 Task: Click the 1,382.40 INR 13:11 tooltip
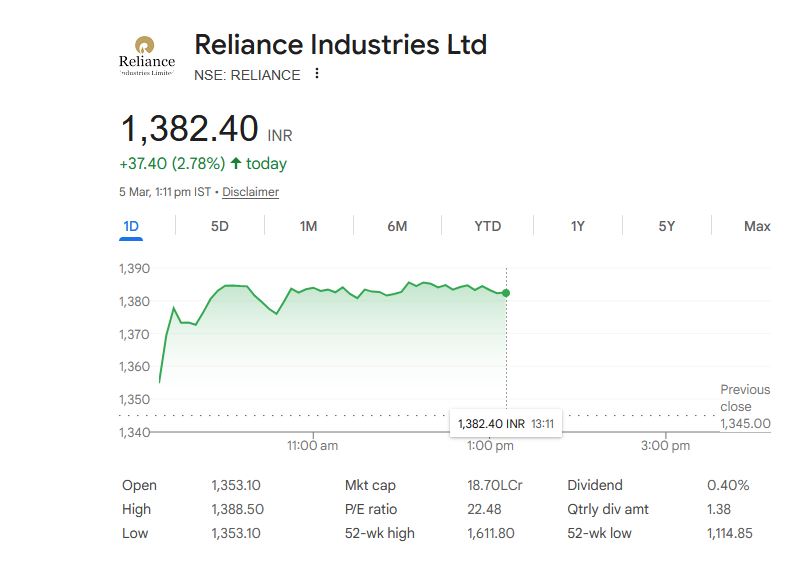506,424
